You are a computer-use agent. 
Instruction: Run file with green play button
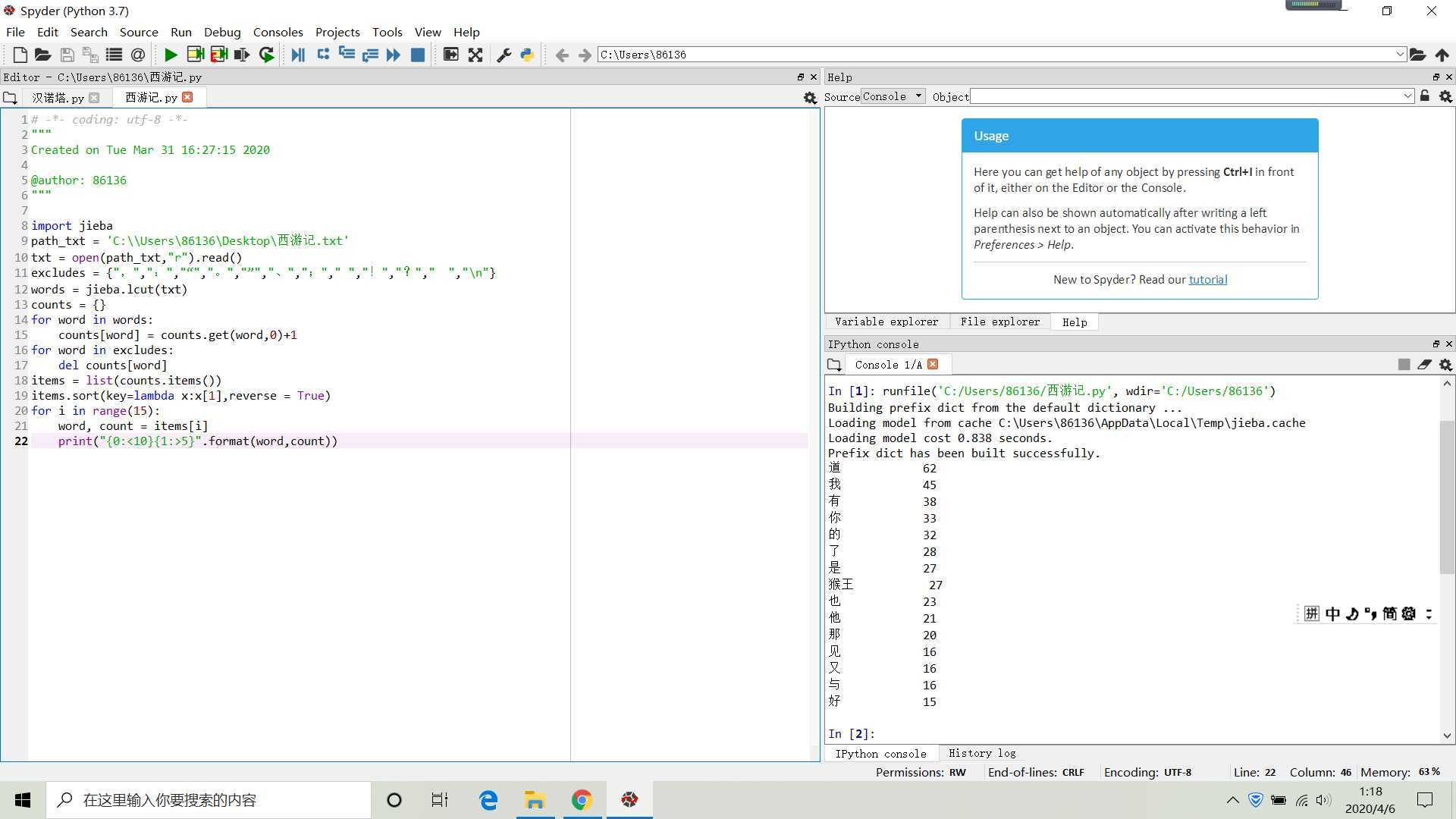point(171,55)
